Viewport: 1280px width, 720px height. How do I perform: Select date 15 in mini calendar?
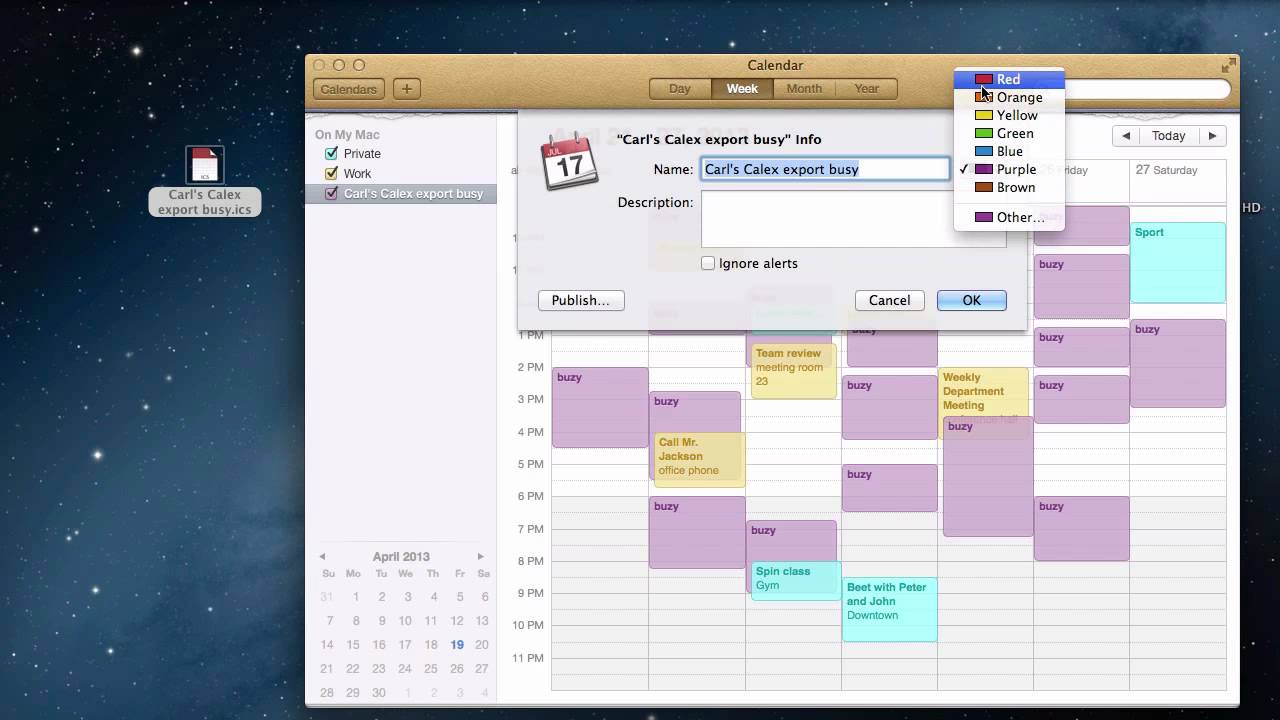click(353, 645)
